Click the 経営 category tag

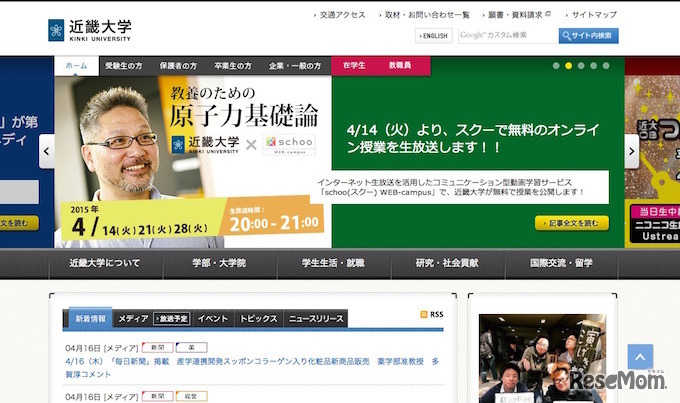191,396
